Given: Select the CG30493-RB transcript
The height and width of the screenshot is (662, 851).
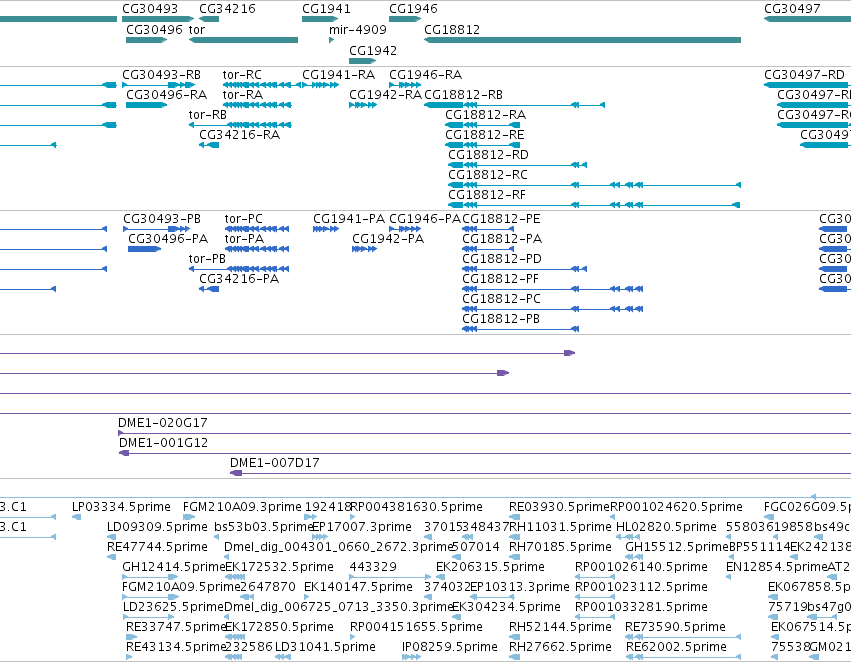Looking at the screenshot, I should coord(158,85).
